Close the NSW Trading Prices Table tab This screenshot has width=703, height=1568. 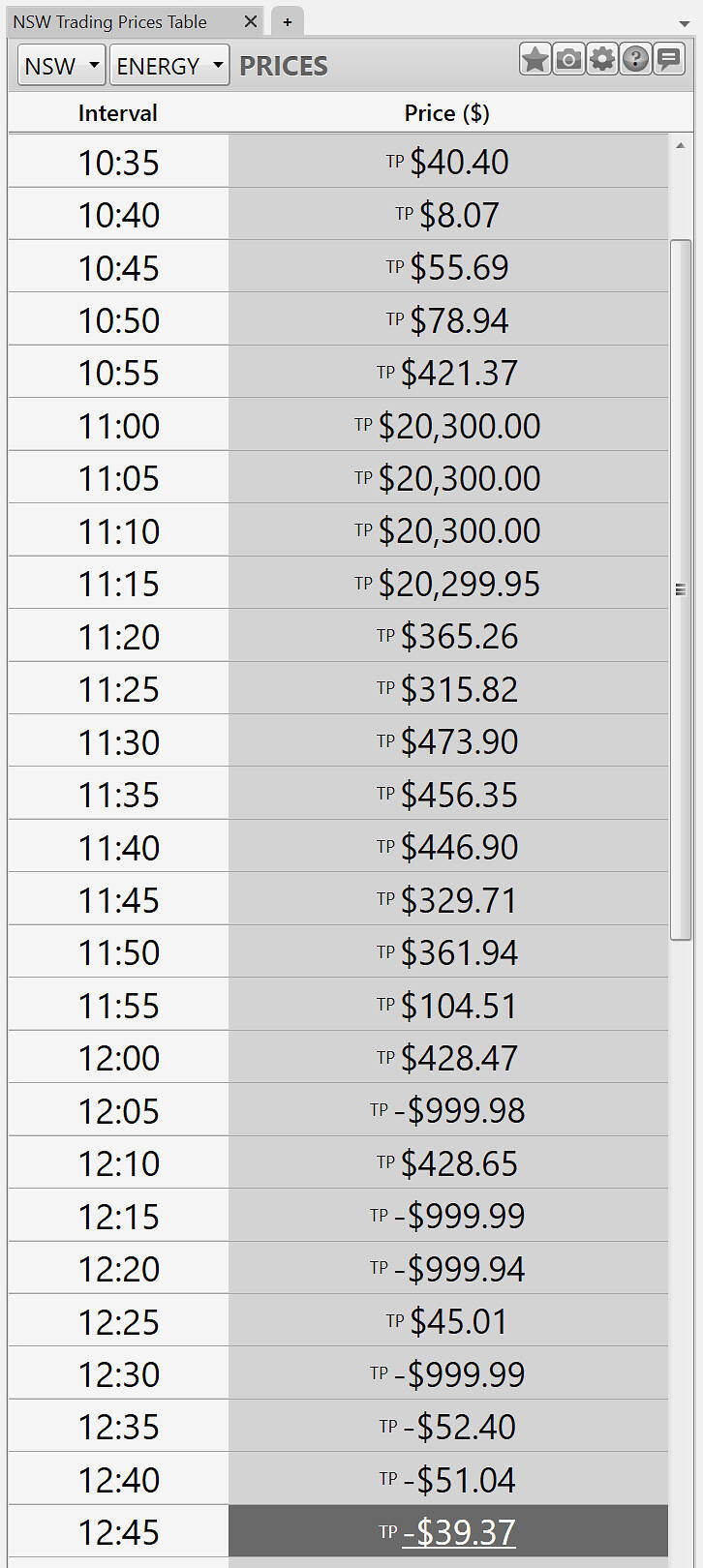coord(251,21)
